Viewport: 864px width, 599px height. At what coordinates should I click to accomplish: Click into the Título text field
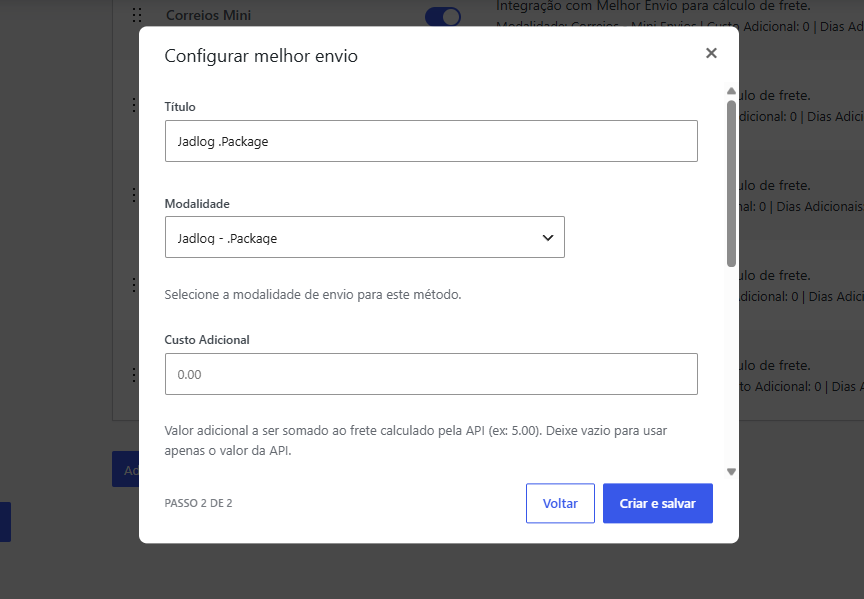pyautogui.click(x=431, y=141)
